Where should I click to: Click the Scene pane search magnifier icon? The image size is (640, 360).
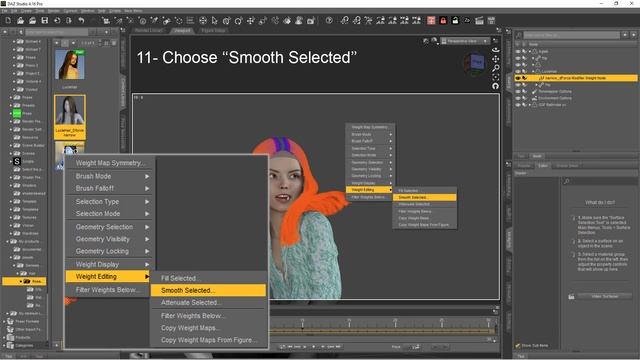click(518, 36)
